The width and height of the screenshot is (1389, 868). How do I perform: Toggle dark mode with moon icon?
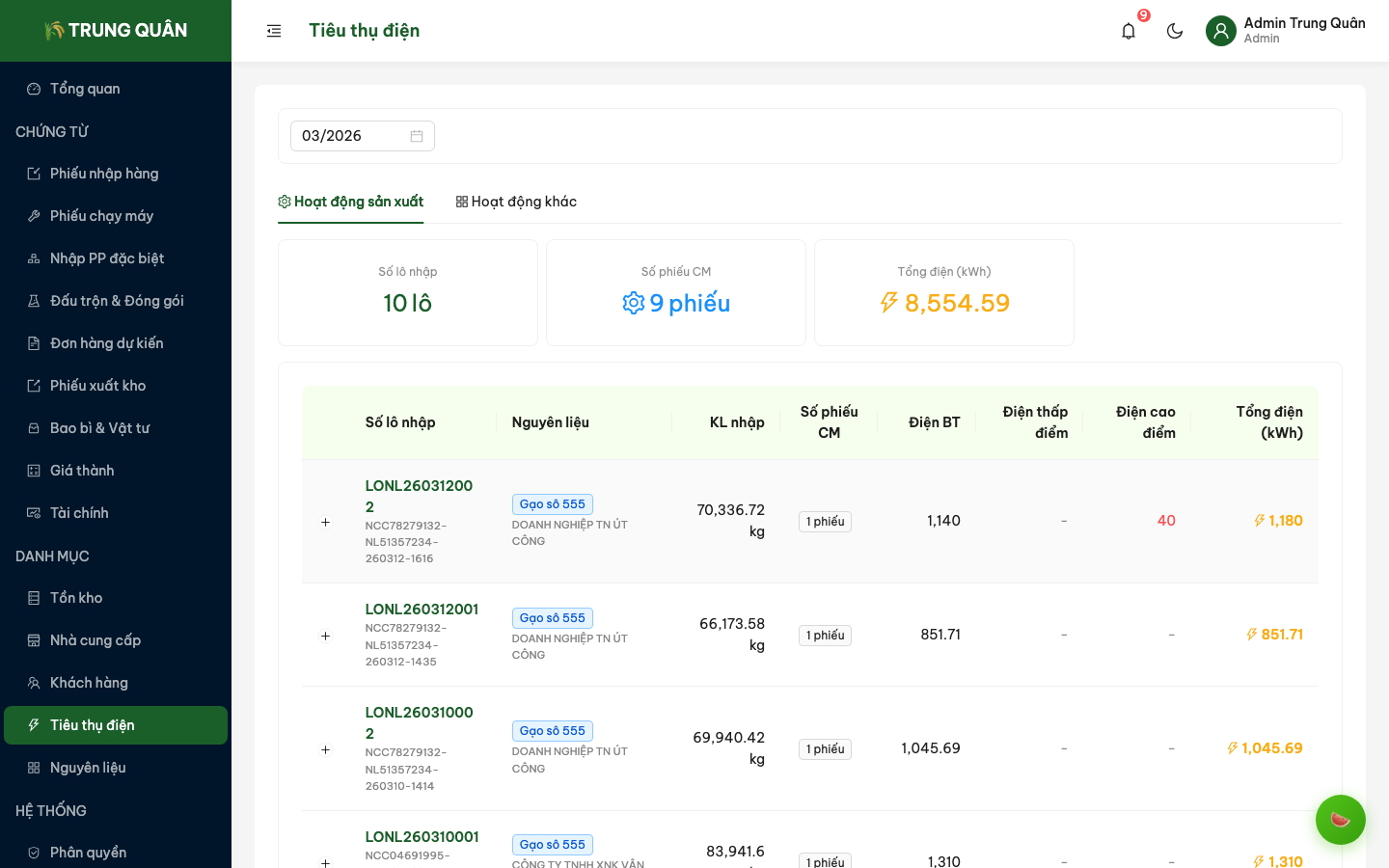(1175, 31)
